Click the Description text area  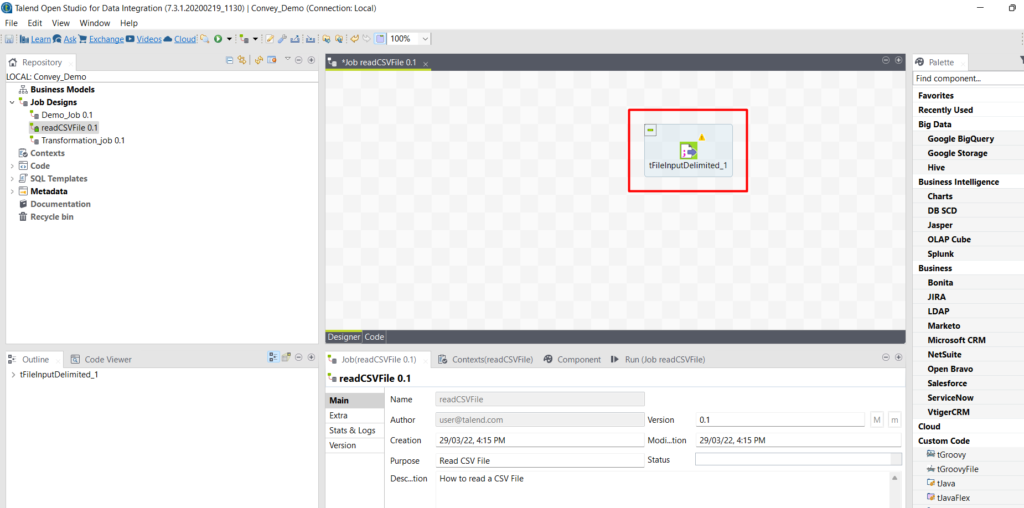[663, 490]
